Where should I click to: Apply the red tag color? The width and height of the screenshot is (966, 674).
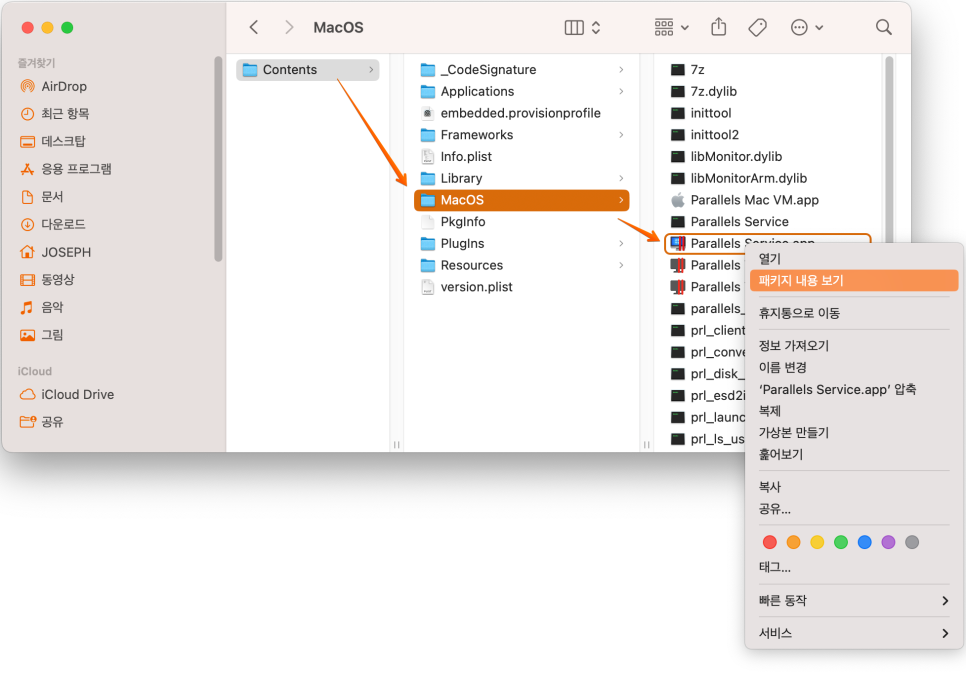pyautogui.click(x=769, y=542)
